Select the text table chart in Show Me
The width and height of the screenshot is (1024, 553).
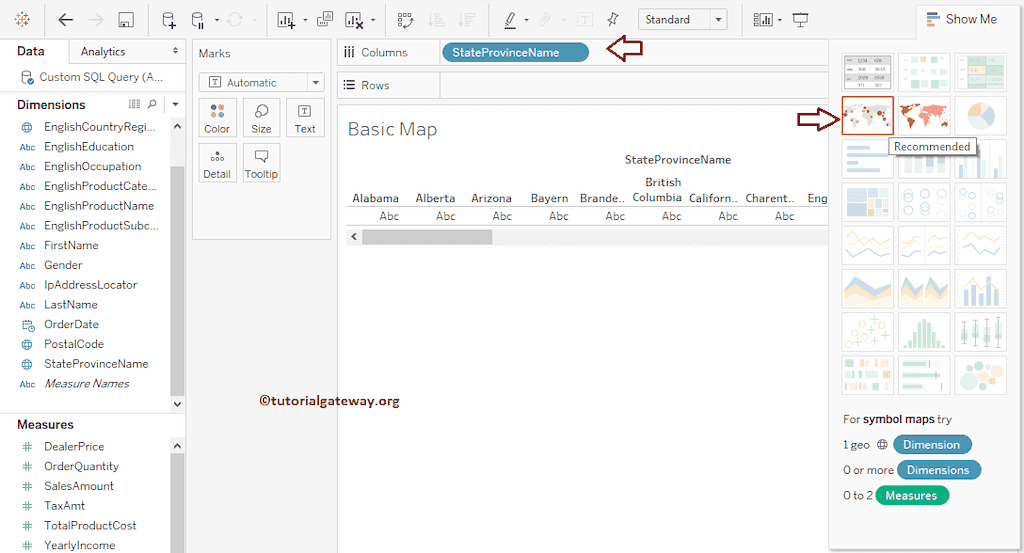[x=867, y=72]
